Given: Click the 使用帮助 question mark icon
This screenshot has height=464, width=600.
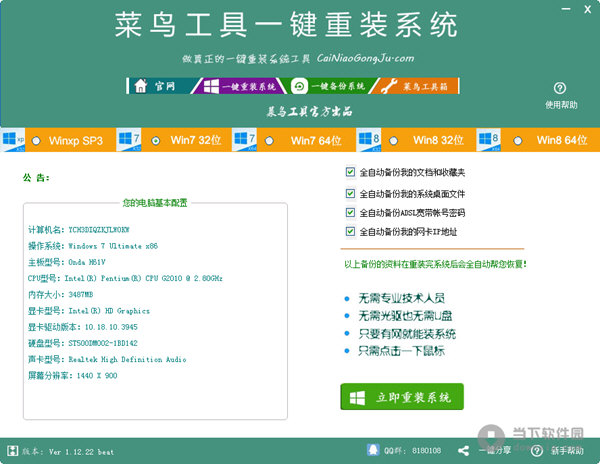Looking at the screenshot, I should 560,88.
